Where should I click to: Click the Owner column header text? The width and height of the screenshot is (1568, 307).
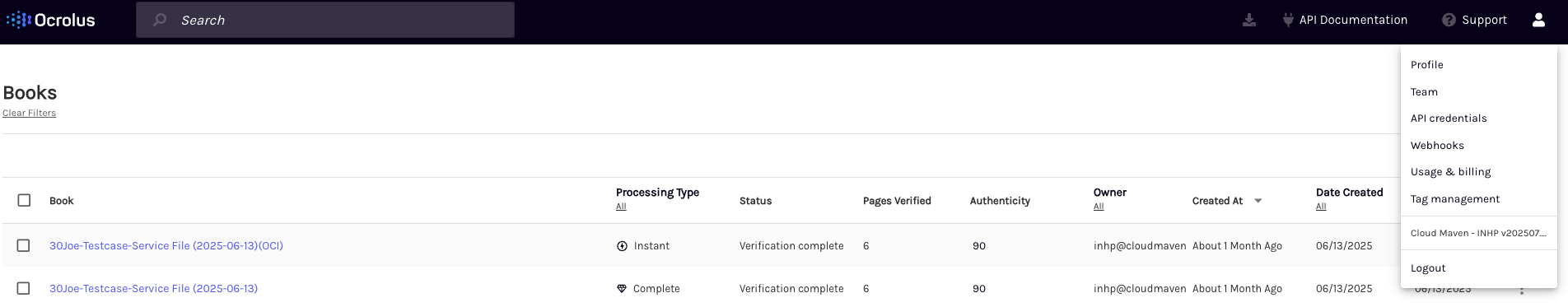(x=1110, y=193)
